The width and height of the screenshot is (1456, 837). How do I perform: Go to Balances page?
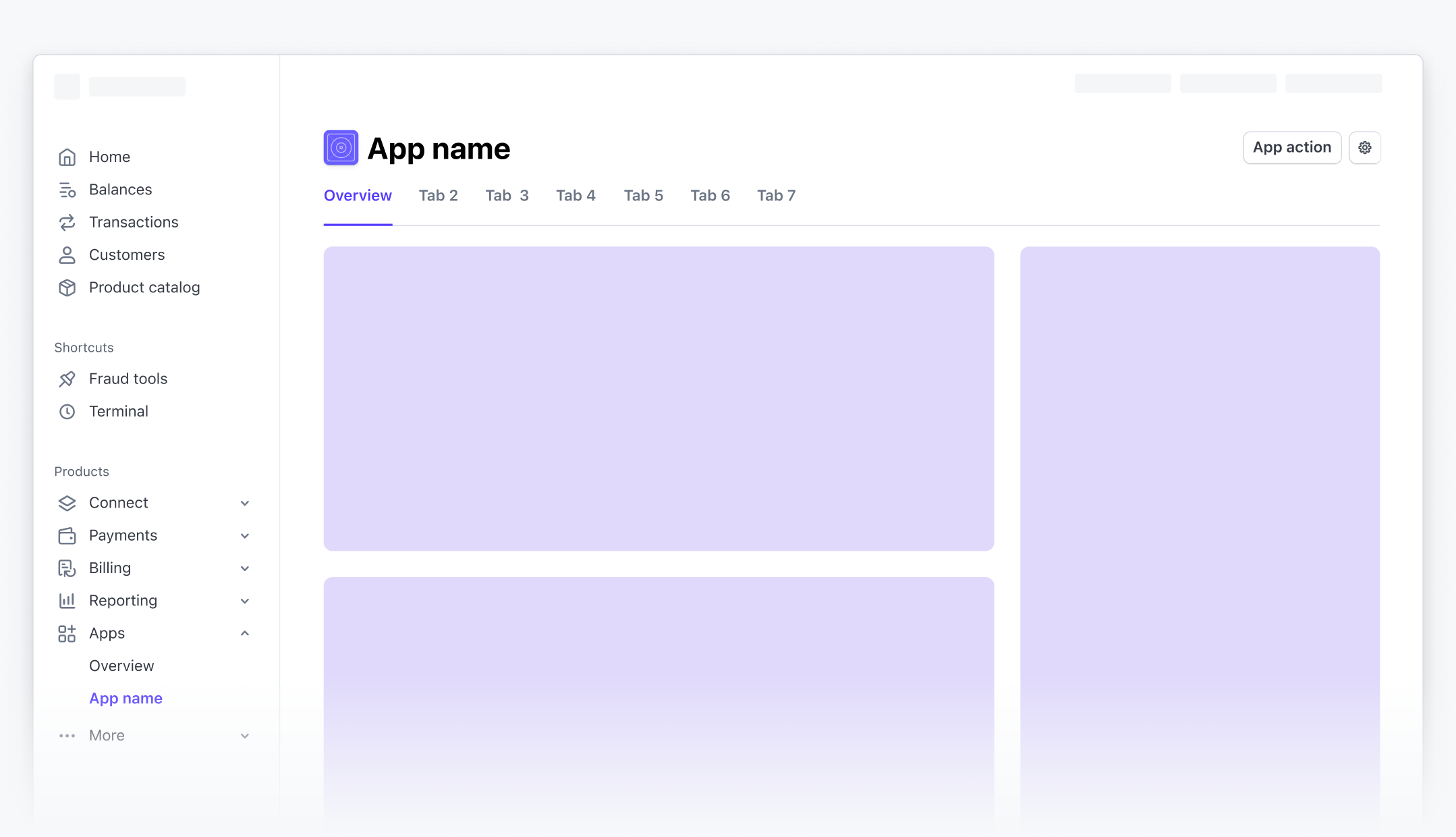click(x=121, y=190)
